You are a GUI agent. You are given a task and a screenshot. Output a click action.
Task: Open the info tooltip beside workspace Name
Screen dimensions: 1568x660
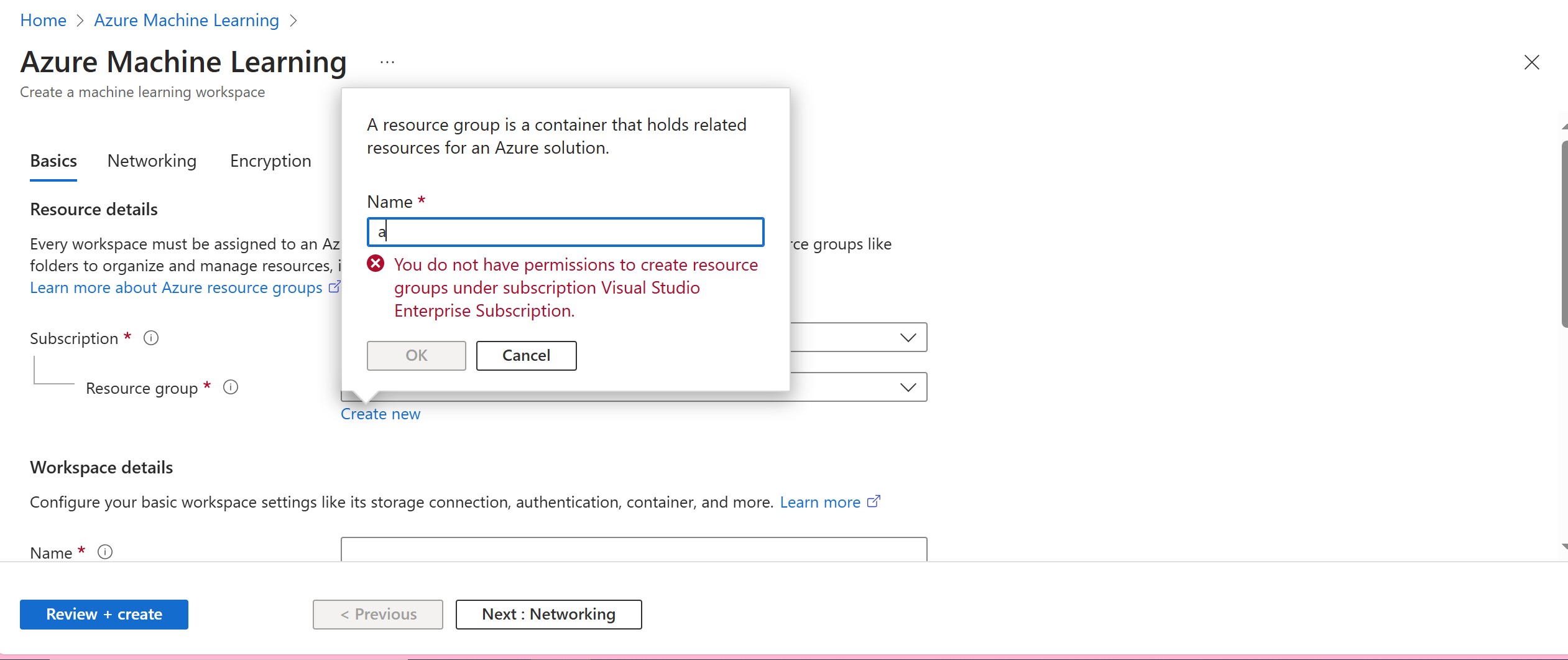(x=105, y=552)
